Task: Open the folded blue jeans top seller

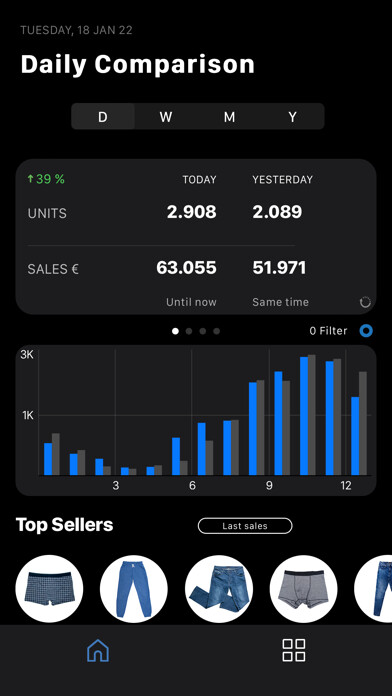Action: click(219, 589)
